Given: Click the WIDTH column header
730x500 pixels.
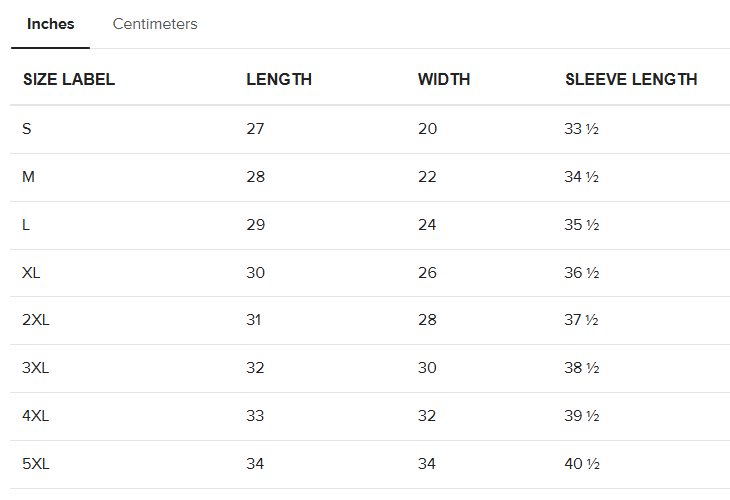Looking at the screenshot, I should click(444, 79).
